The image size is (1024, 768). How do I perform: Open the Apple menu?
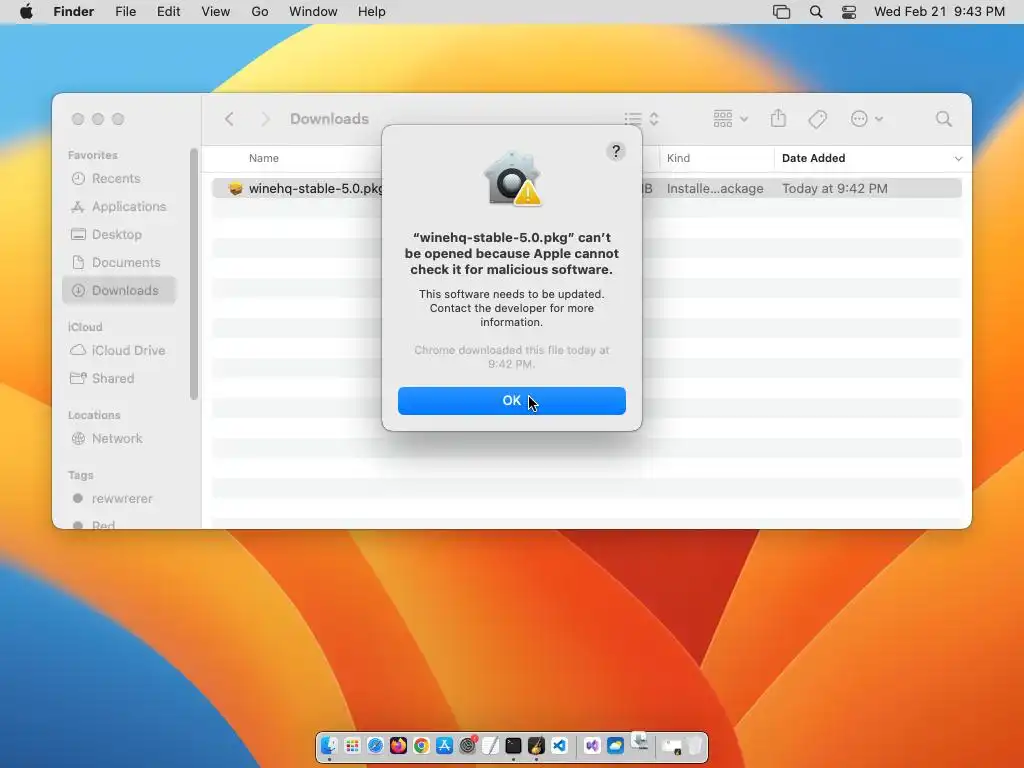26,12
